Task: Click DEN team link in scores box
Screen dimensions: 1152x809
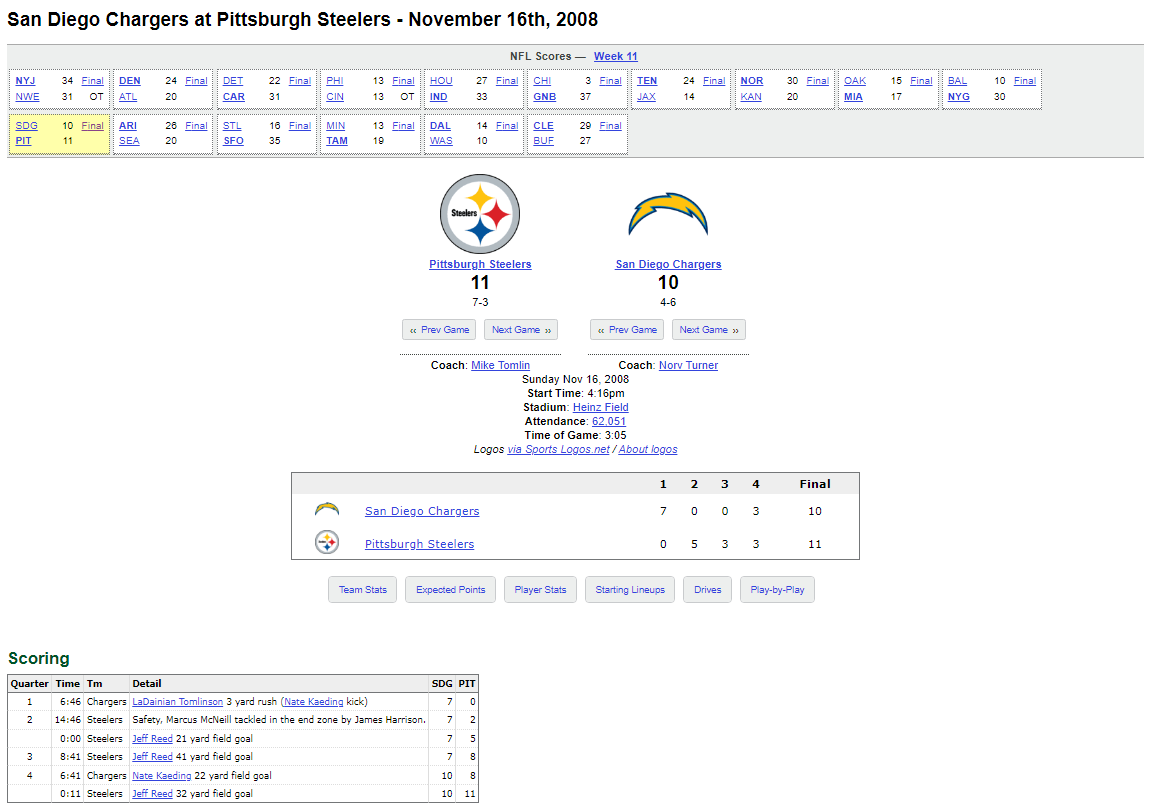Action: point(129,81)
